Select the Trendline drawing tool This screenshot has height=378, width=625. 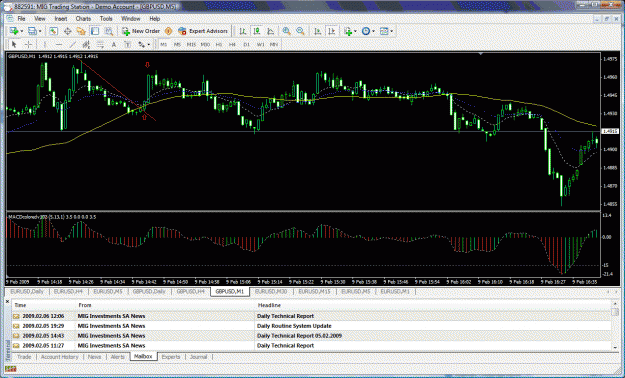coord(73,45)
